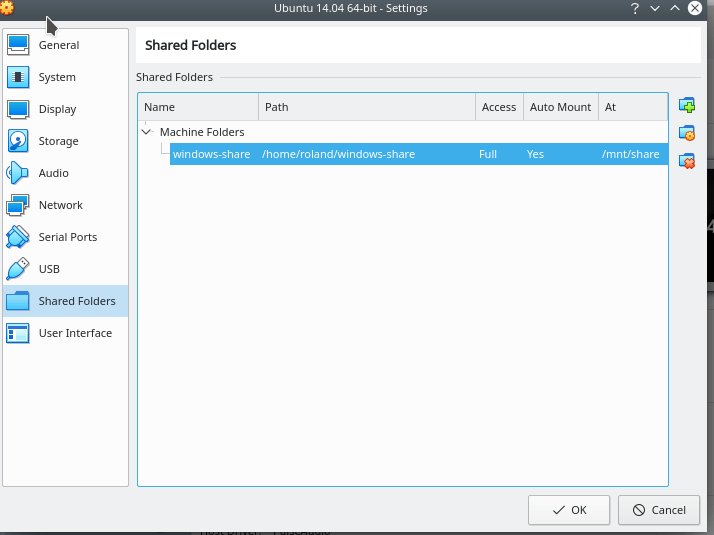The width and height of the screenshot is (714, 535).
Task: Select the Audio speaker icon
Action: click(19, 173)
